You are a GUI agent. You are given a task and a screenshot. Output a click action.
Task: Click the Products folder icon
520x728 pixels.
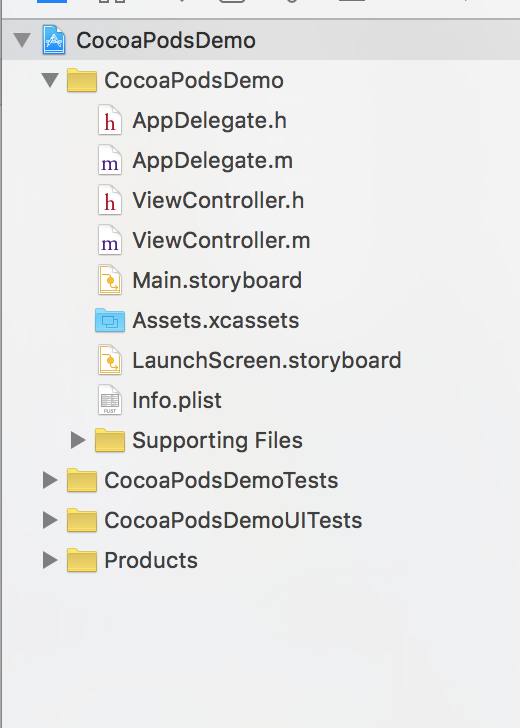click(x=82, y=560)
